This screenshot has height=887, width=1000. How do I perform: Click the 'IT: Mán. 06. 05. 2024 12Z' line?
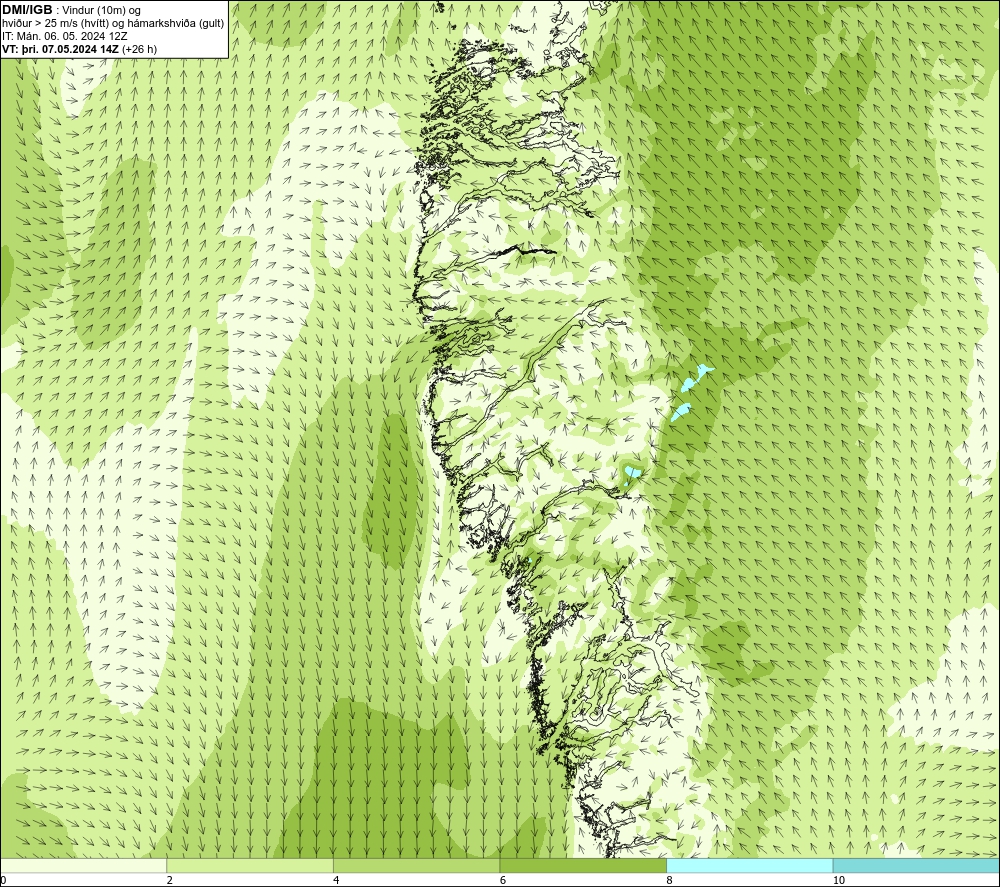(x=64, y=36)
